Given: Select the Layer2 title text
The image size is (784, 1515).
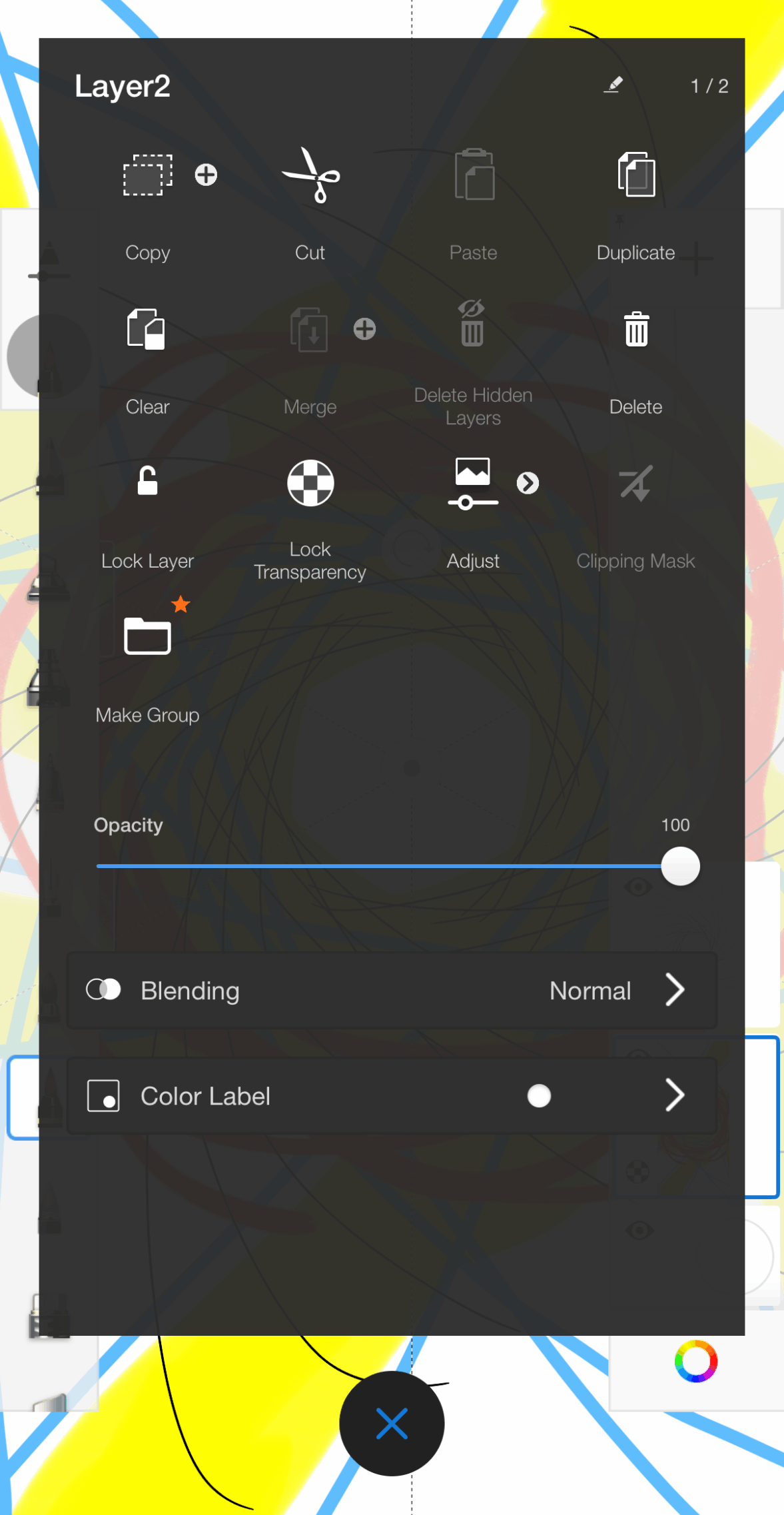Looking at the screenshot, I should [x=123, y=86].
